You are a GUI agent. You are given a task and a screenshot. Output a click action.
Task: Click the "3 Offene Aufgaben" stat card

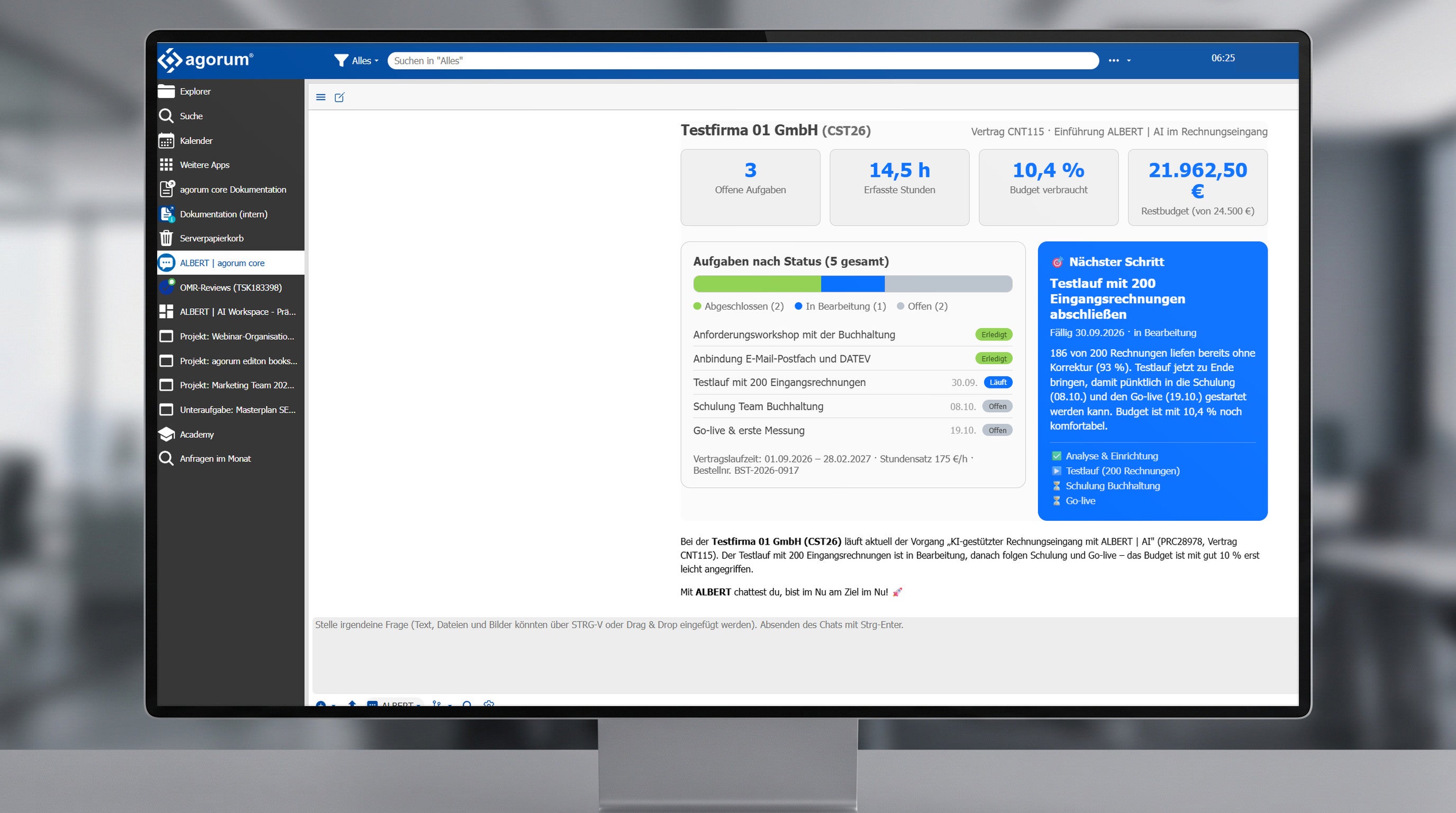pos(750,187)
